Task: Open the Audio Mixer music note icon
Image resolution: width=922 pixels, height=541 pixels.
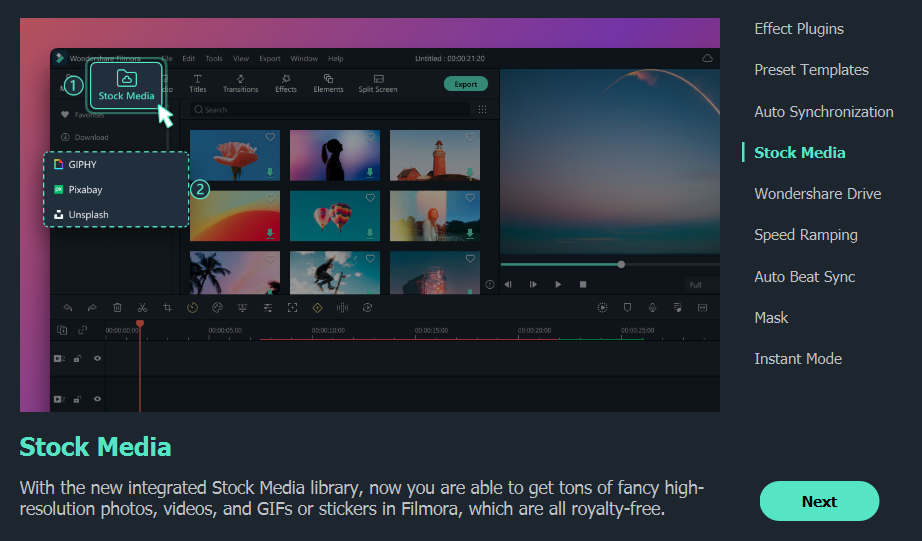Action: tap(677, 308)
